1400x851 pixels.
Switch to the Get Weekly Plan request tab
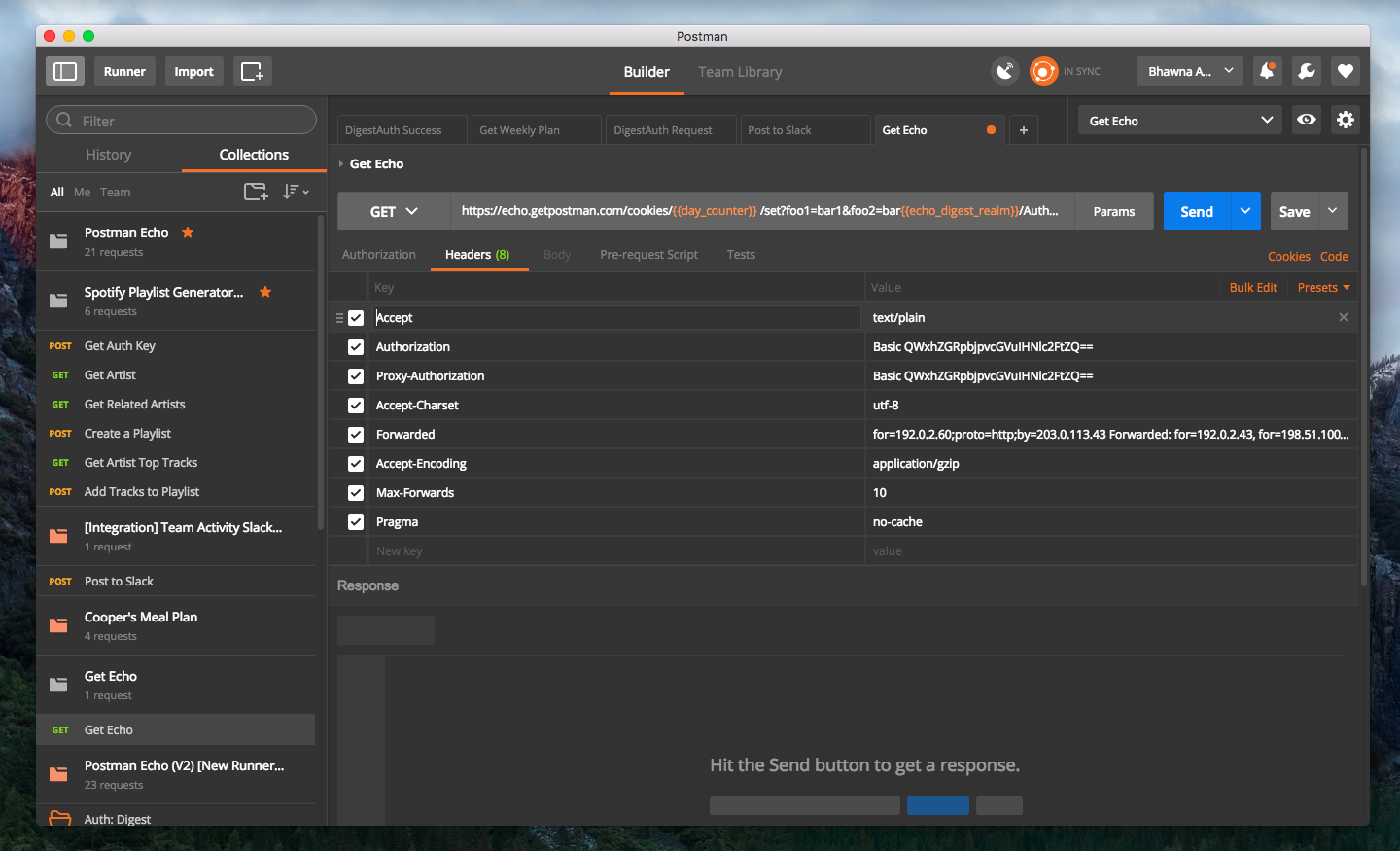click(537, 129)
